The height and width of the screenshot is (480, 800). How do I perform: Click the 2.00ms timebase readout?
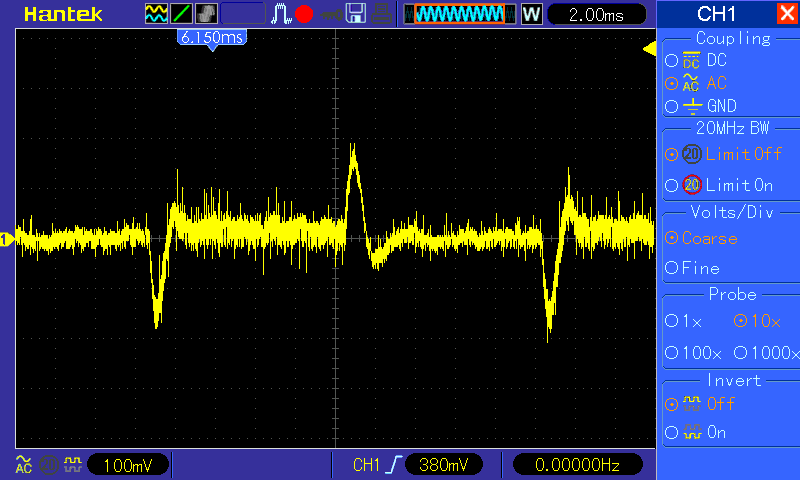click(x=596, y=14)
